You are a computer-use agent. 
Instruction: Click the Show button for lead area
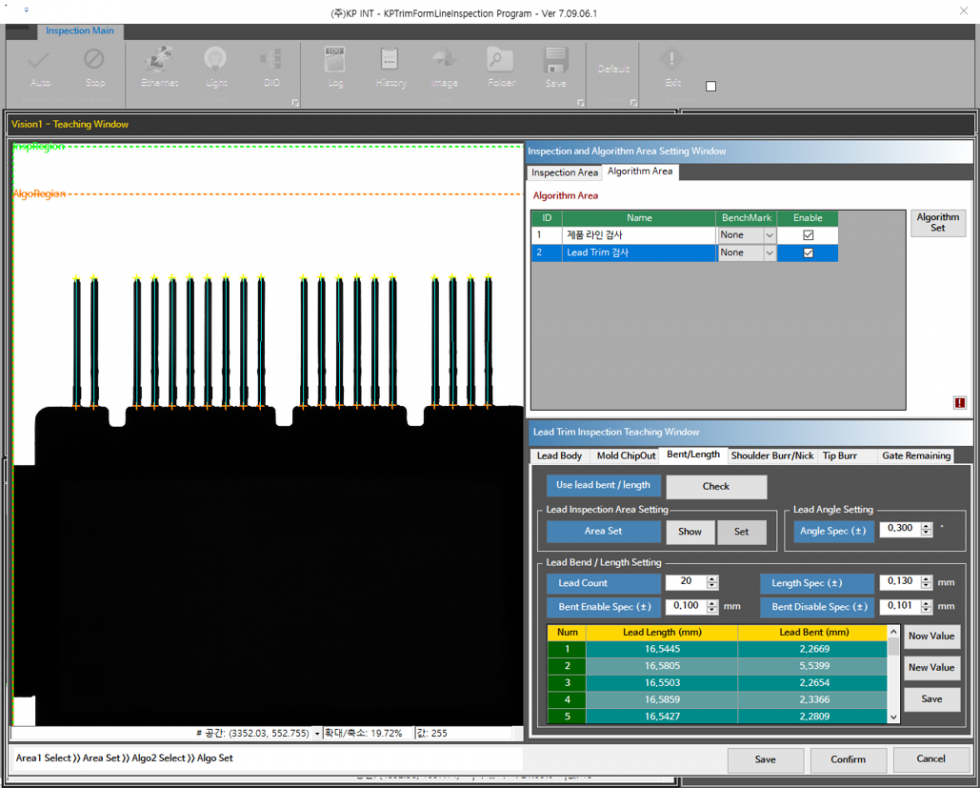690,532
